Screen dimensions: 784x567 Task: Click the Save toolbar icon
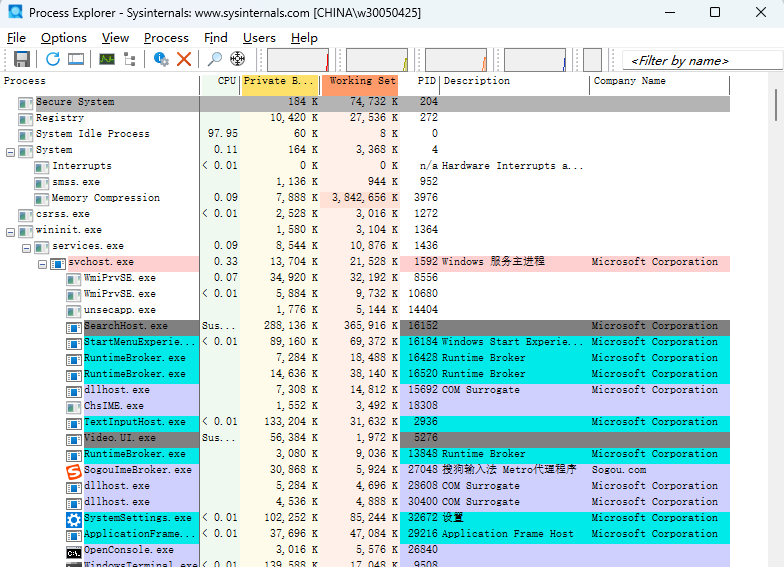(x=22, y=59)
